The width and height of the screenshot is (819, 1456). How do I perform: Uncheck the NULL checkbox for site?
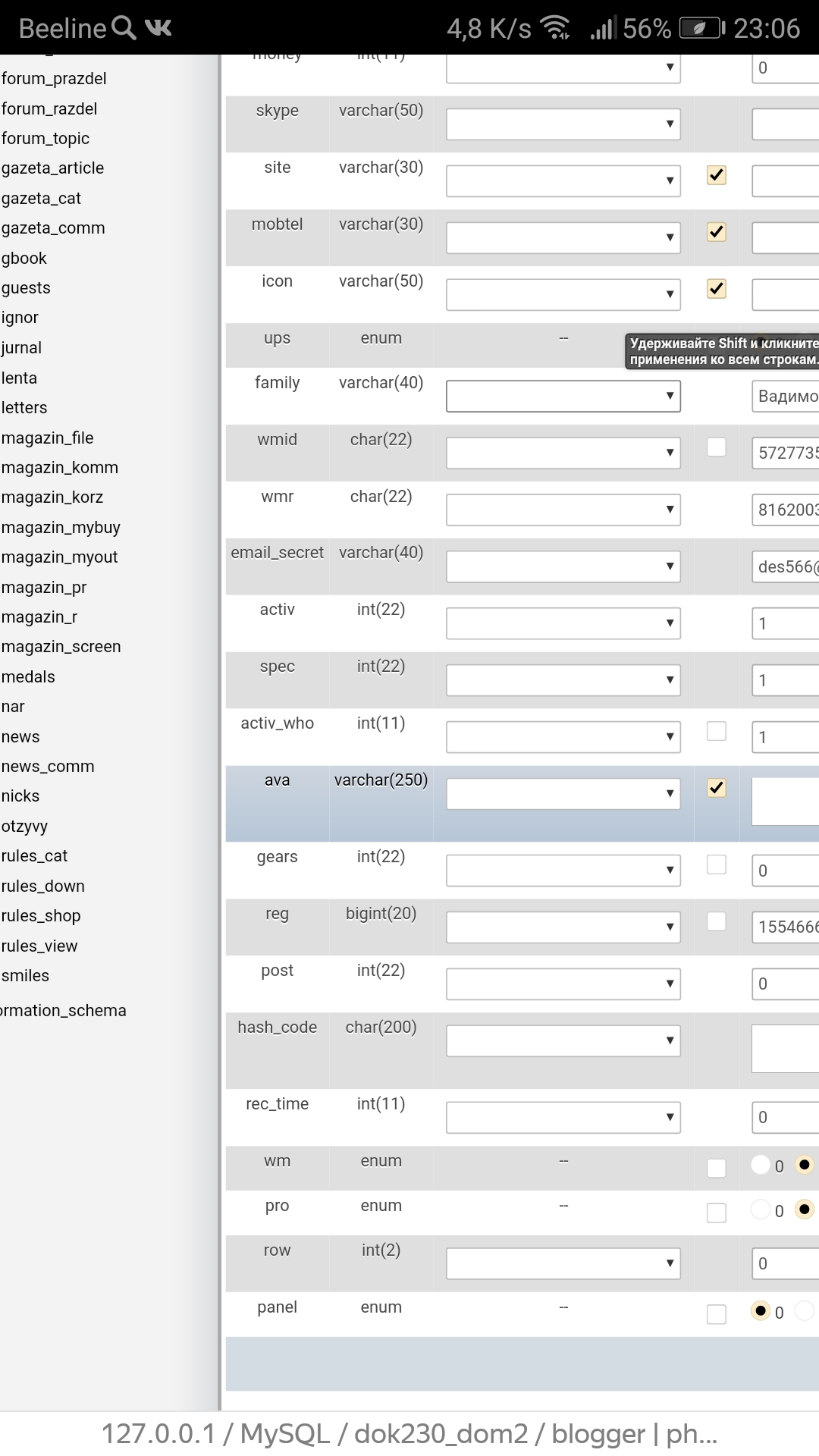716,175
